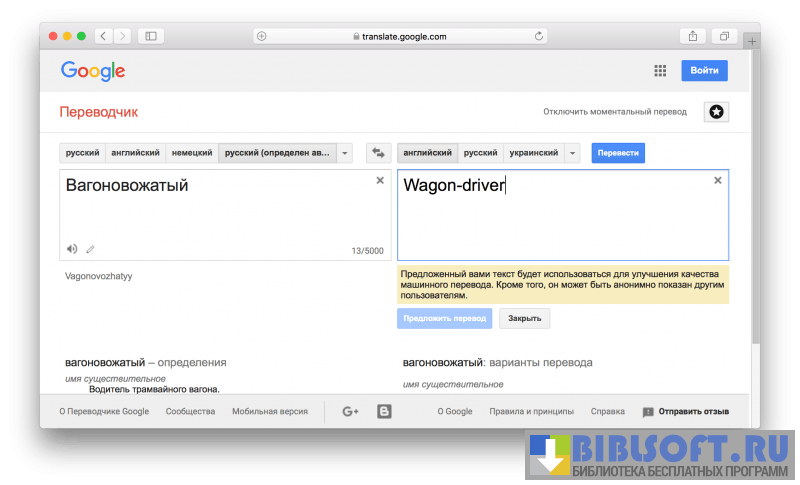Select русский as source language
800x485 pixels.
(83, 153)
